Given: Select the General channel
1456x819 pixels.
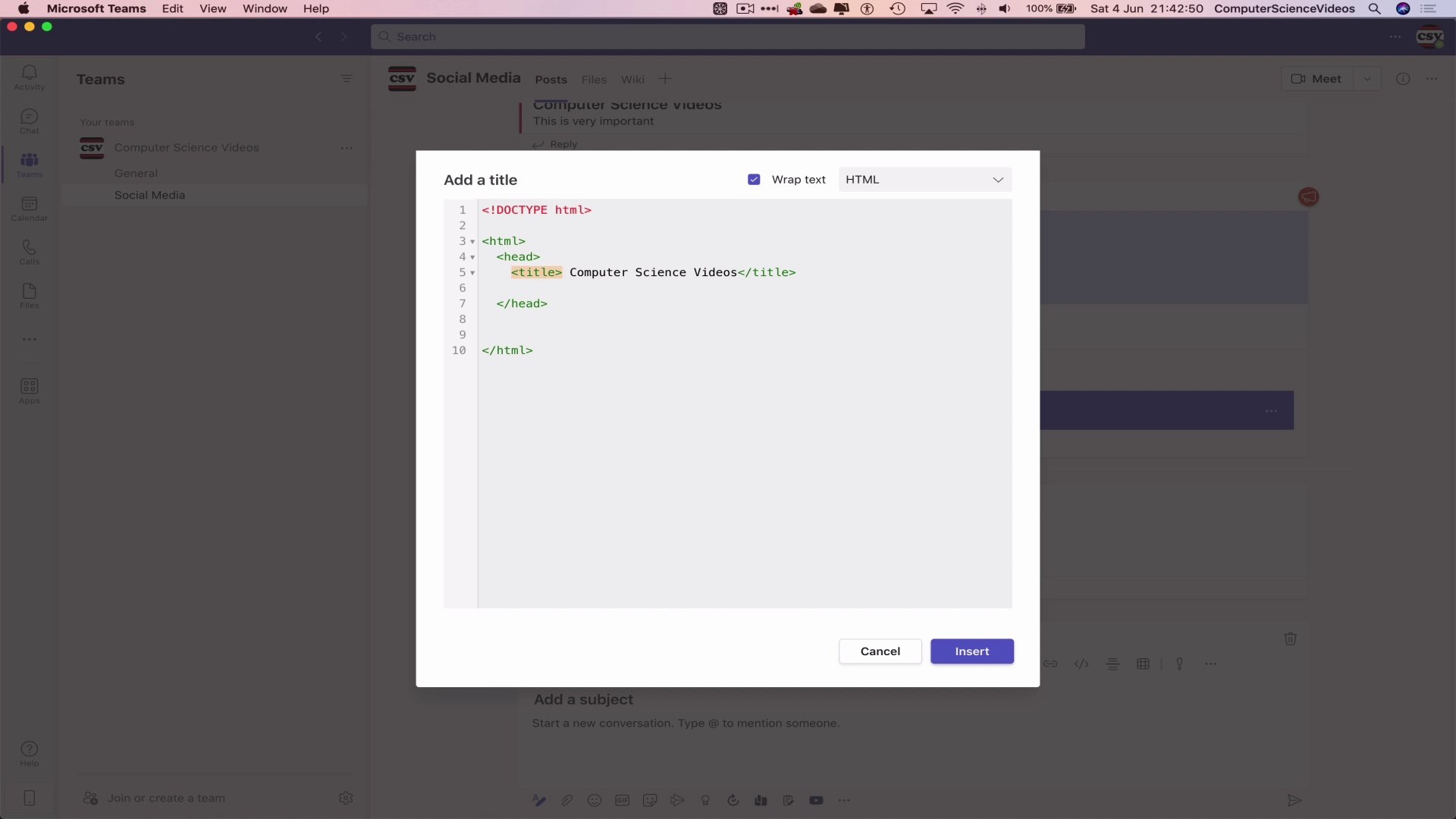Looking at the screenshot, I should point(136,173).
